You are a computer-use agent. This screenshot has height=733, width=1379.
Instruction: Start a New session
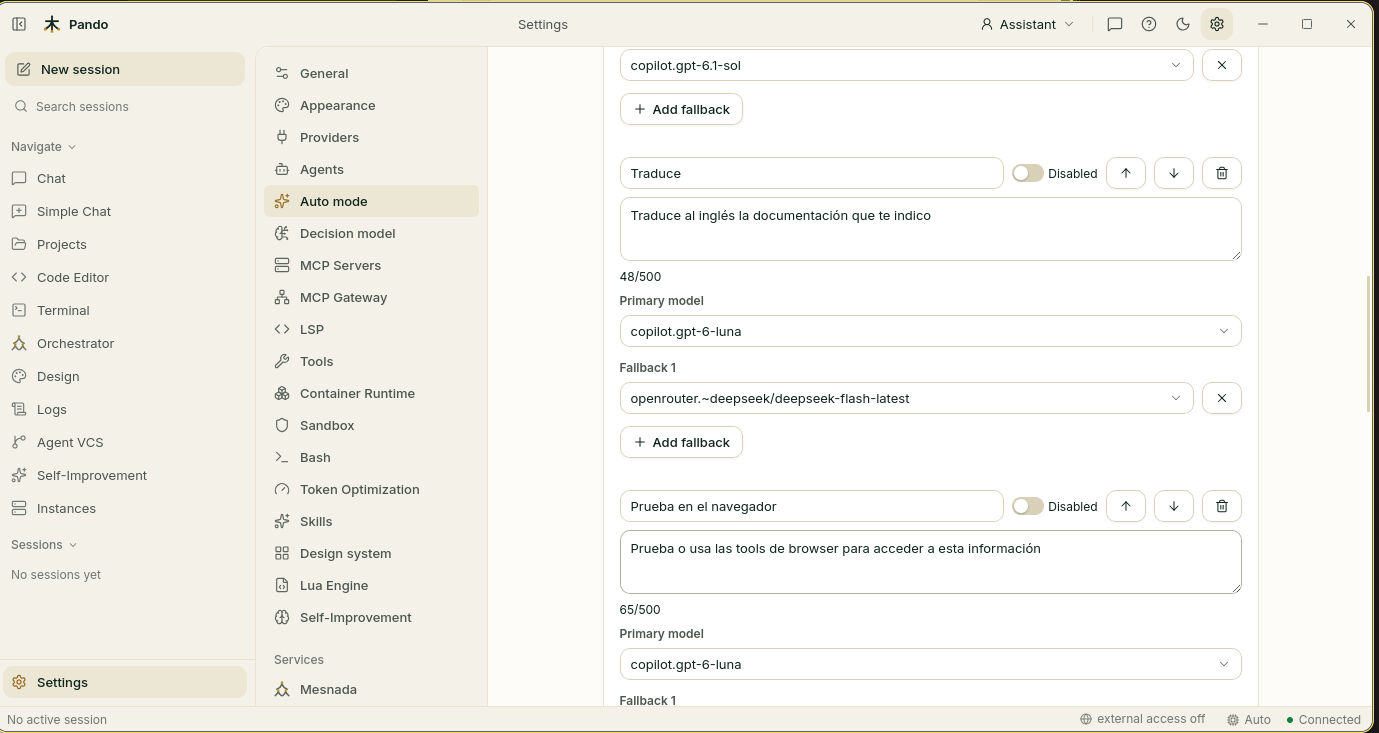point(125,69)
